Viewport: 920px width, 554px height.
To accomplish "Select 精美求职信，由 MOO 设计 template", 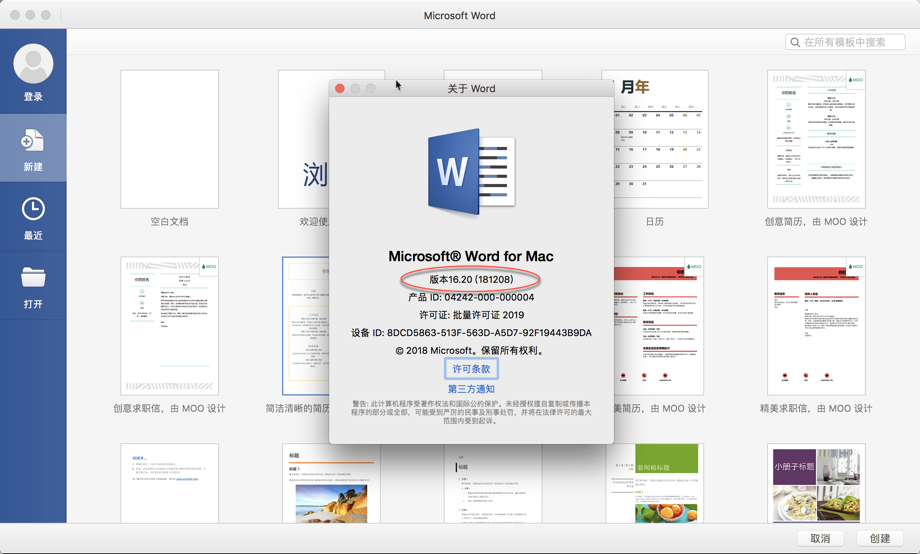I will pyautogui.click(x=816, y=326).
